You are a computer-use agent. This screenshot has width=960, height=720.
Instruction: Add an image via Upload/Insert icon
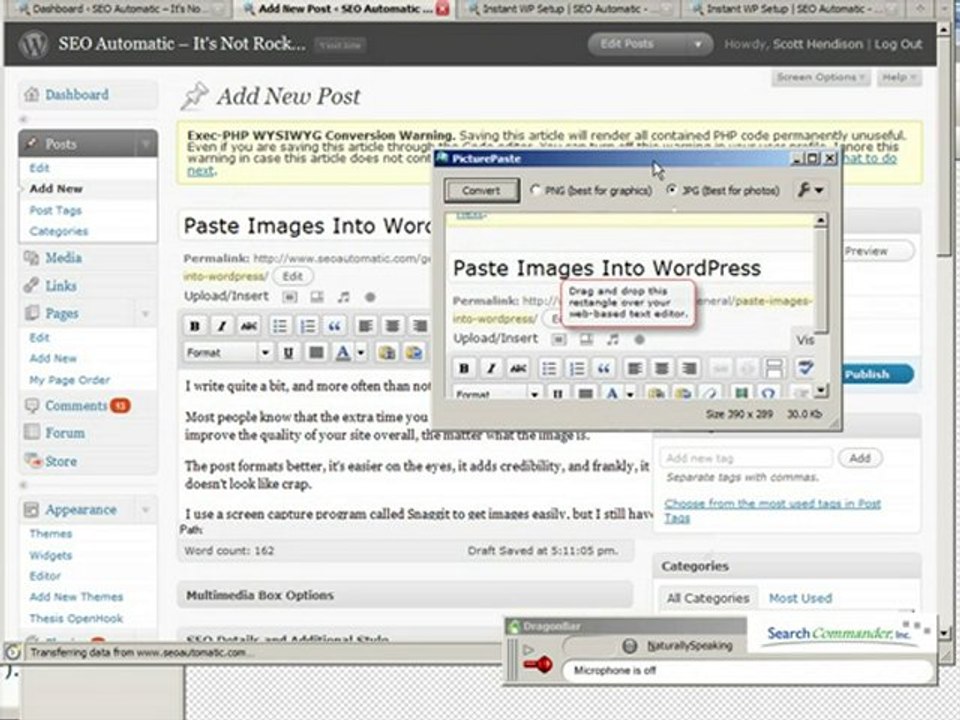290,297
